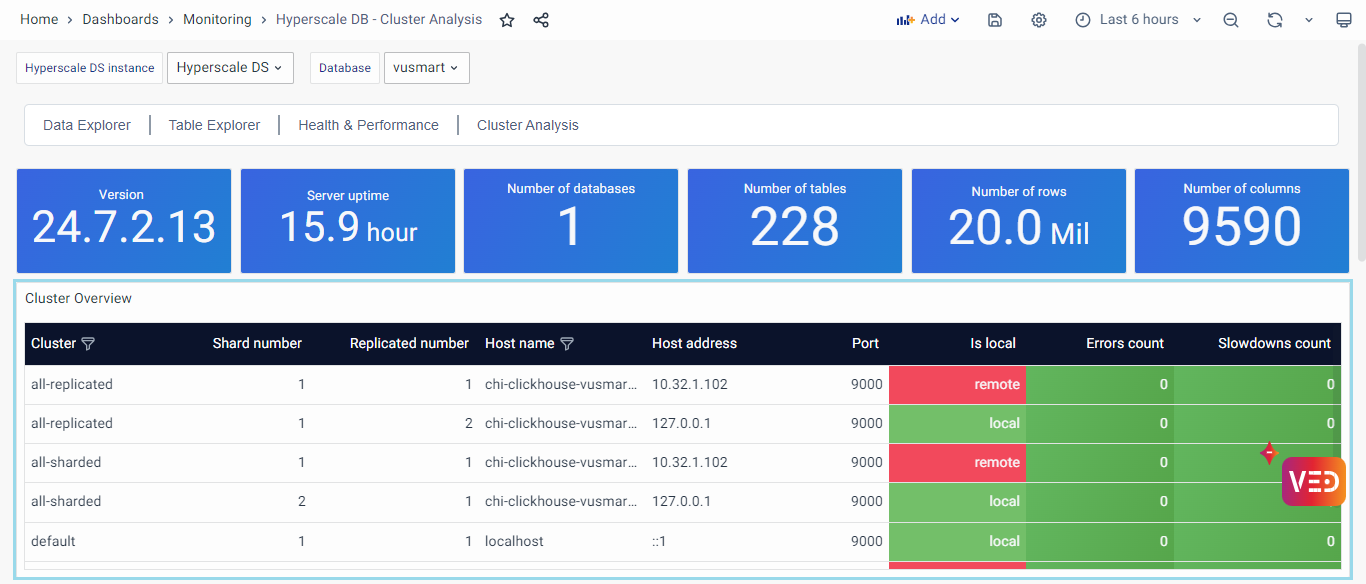Viewport: 1366px width, 584px height.
Task: Zoom out the time range
Action: (1231, 20)
